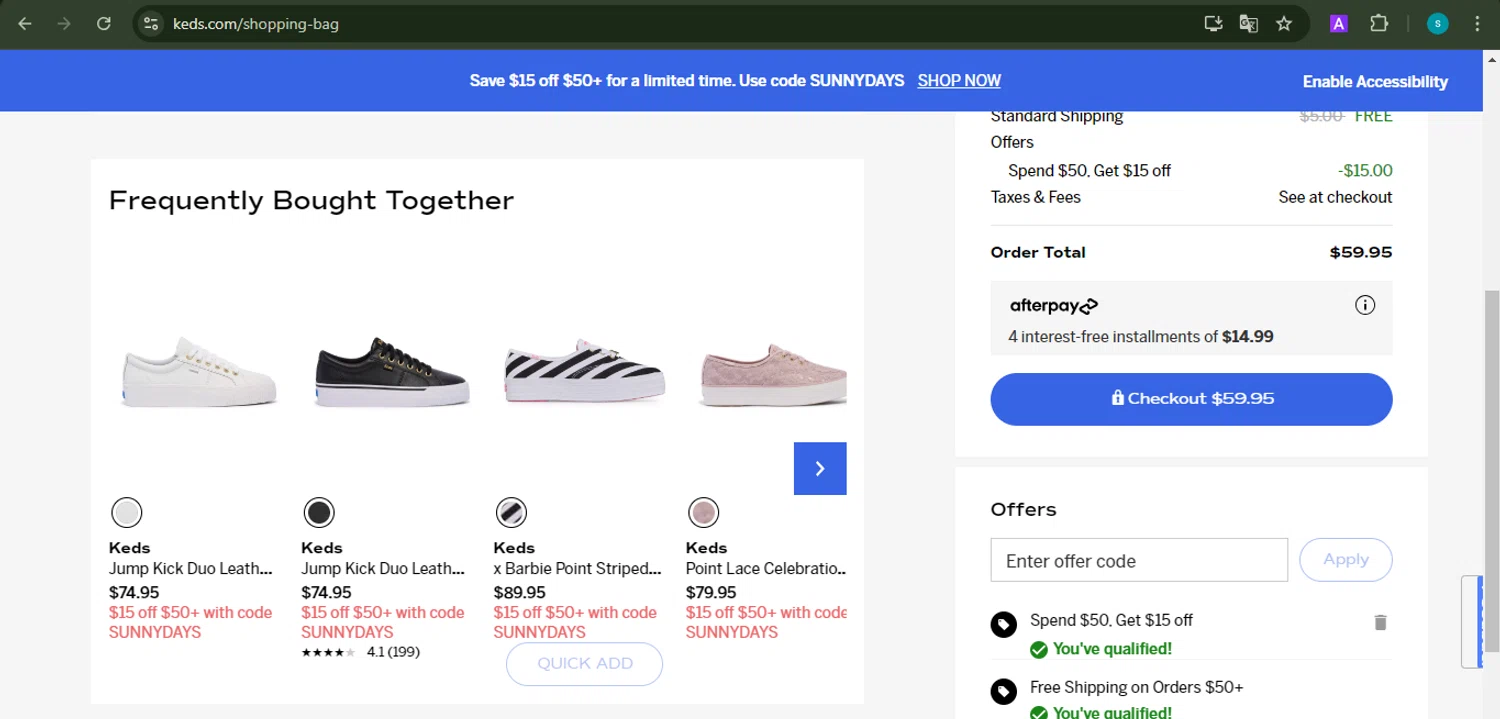Click Enable Accessibility
1500x719 pixels.
1375,82
